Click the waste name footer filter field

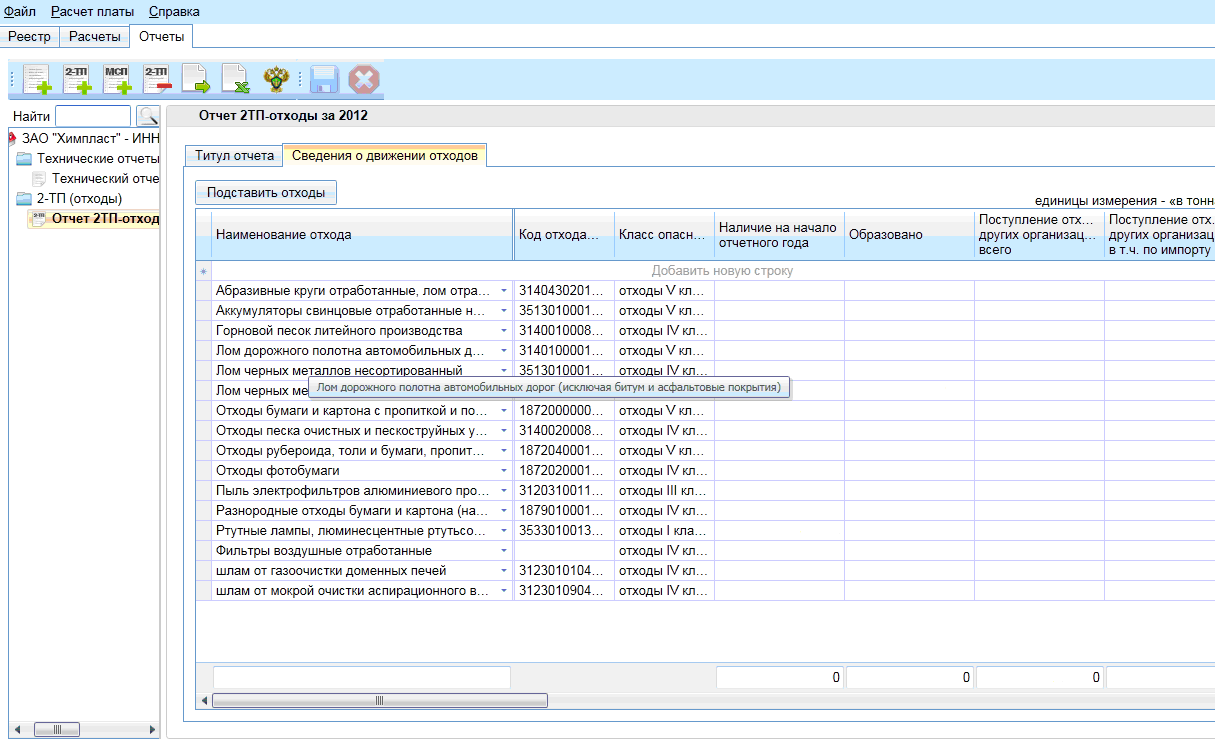(362, 677)
